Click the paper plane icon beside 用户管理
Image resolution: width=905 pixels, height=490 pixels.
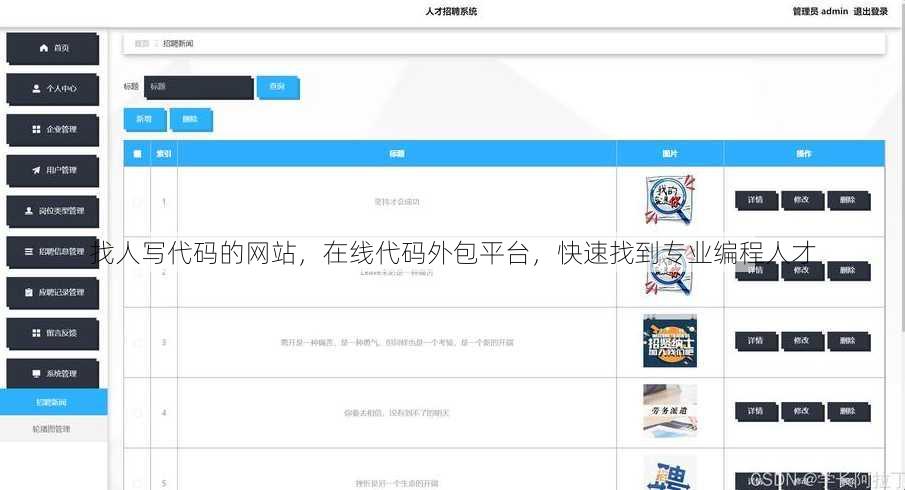[36, 170]
